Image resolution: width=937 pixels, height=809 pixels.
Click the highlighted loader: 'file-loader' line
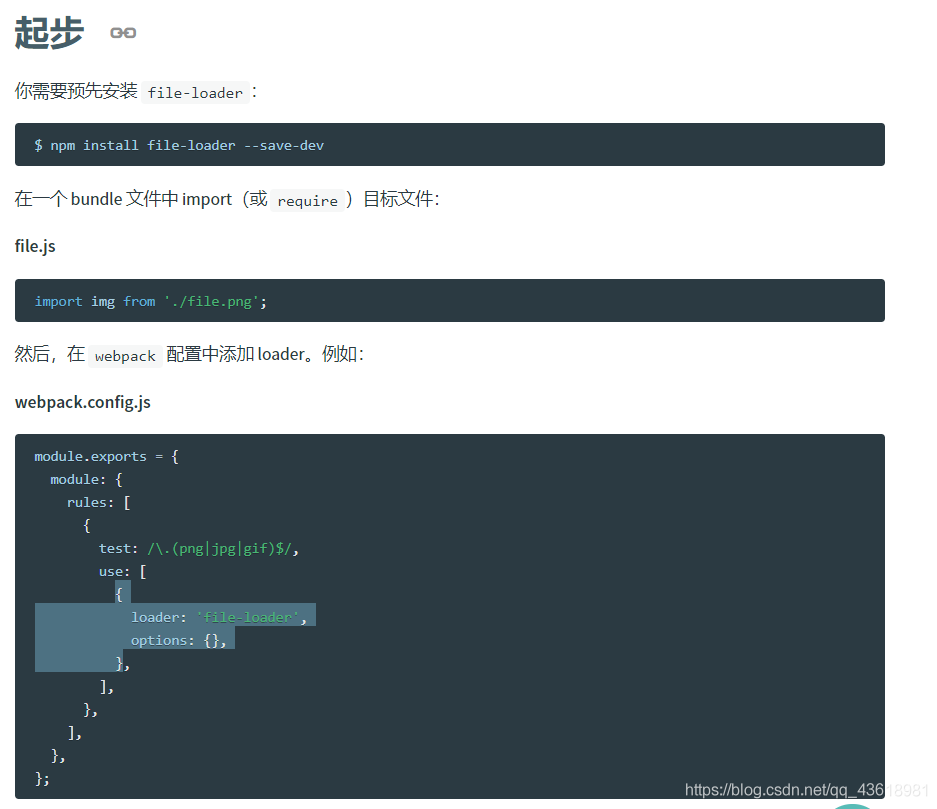coord(219,617)
